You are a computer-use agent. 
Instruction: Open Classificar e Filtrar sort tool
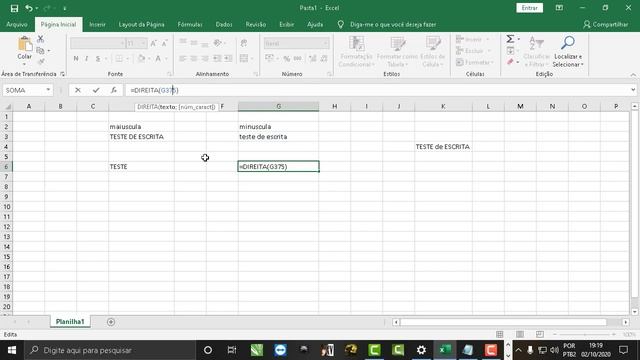pos(536,51)
